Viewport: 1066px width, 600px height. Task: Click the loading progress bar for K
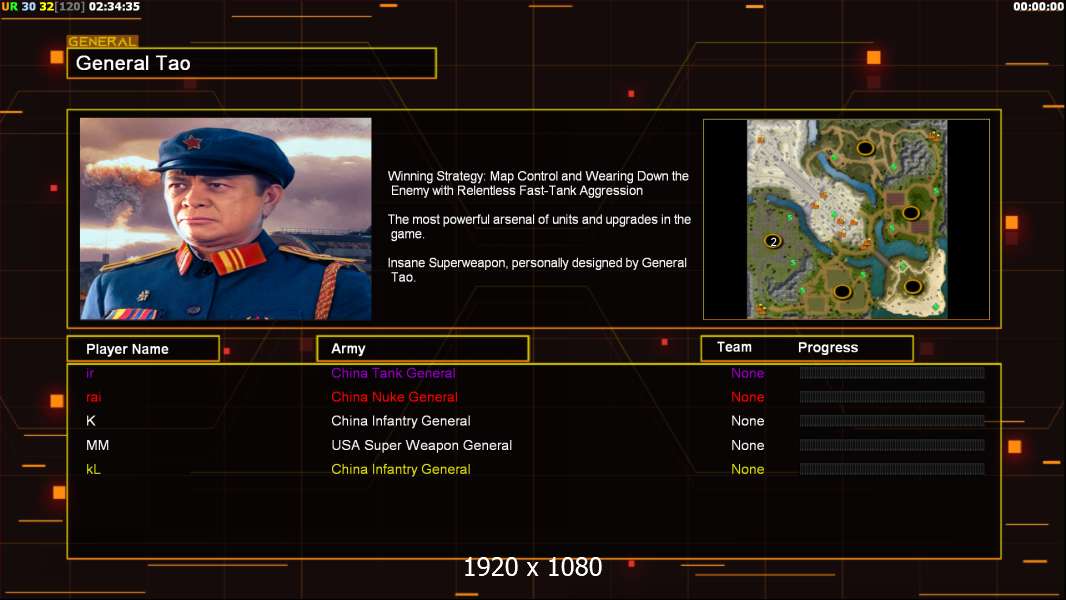tap(892, 421)
